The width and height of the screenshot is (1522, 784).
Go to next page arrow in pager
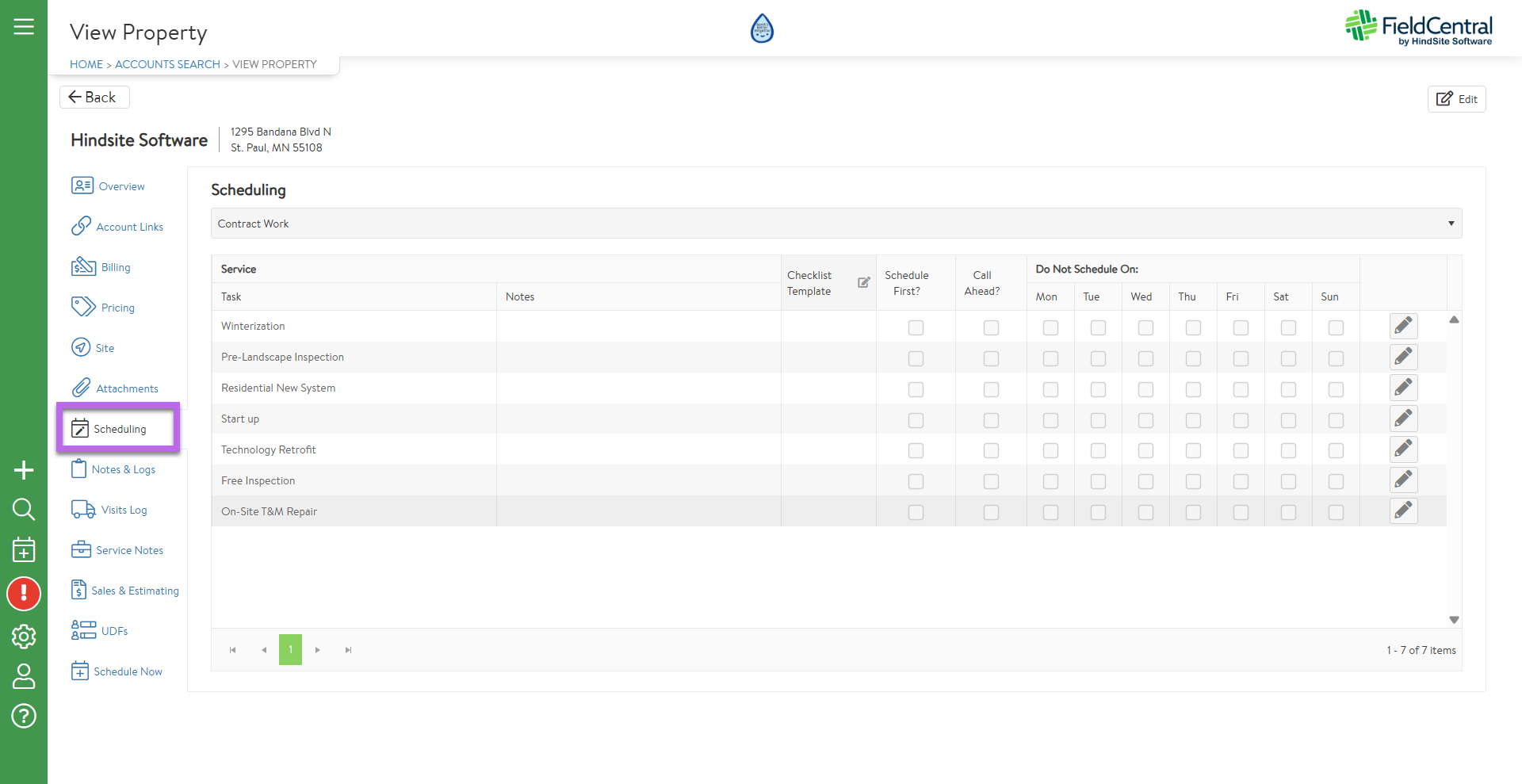pos(318,650)
